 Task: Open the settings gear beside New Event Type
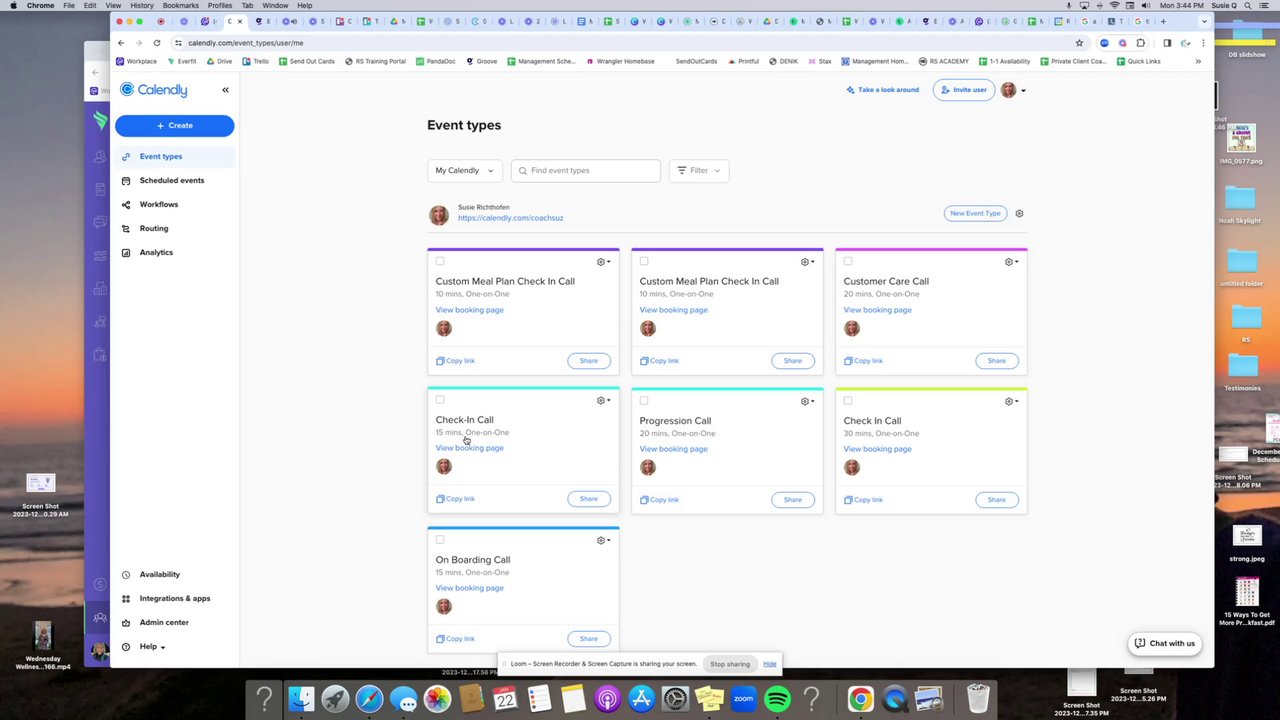(x=1019, y=213)
